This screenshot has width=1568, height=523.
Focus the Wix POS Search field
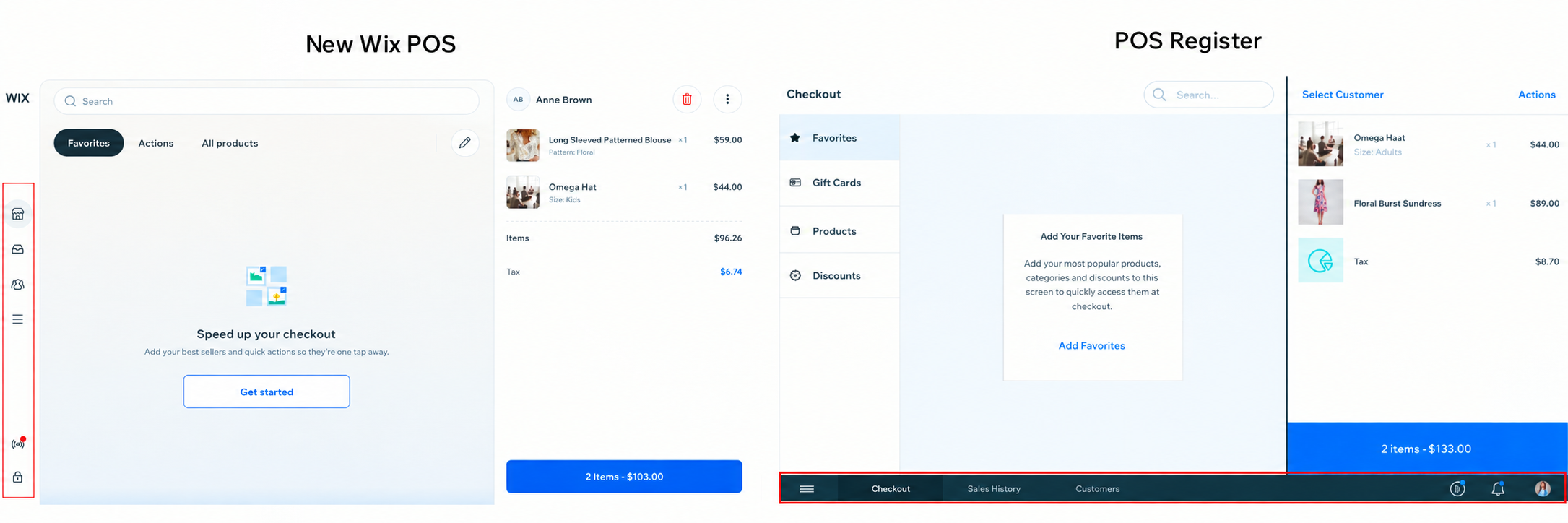[x=267, y=101]
